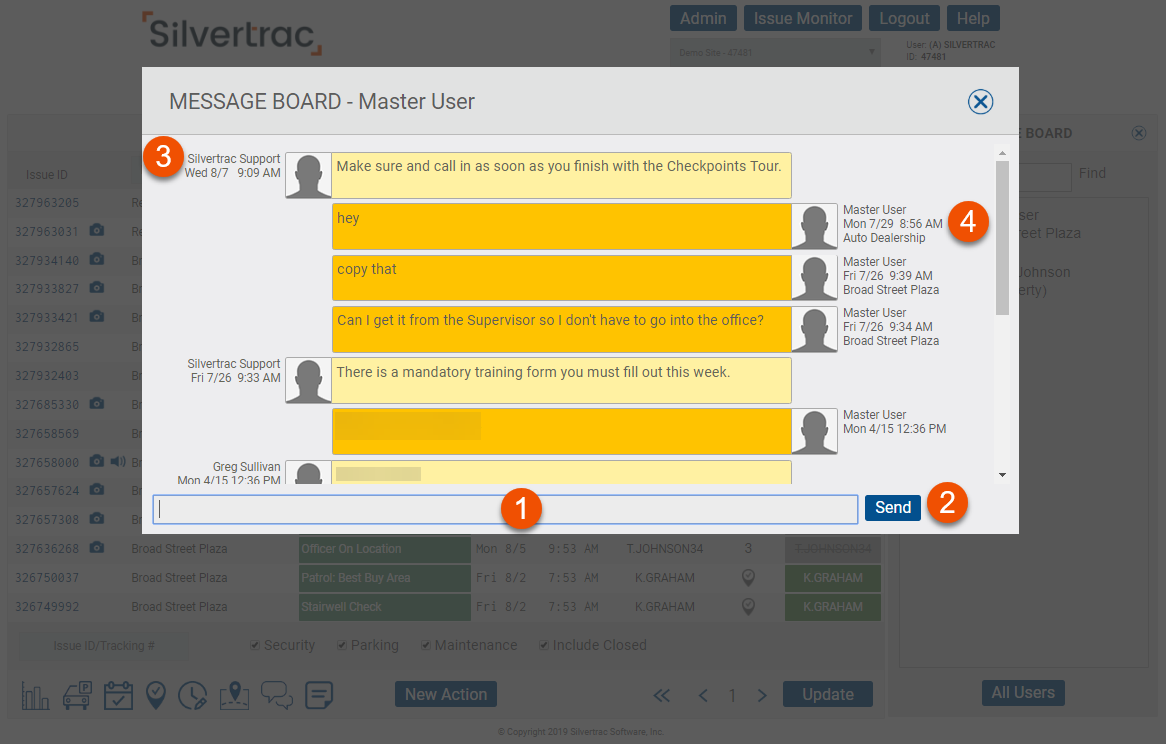Viewport: 1166px width, 744px height.
Task: Toggle the Security checkbox
Action: click(x=255, y=645)
